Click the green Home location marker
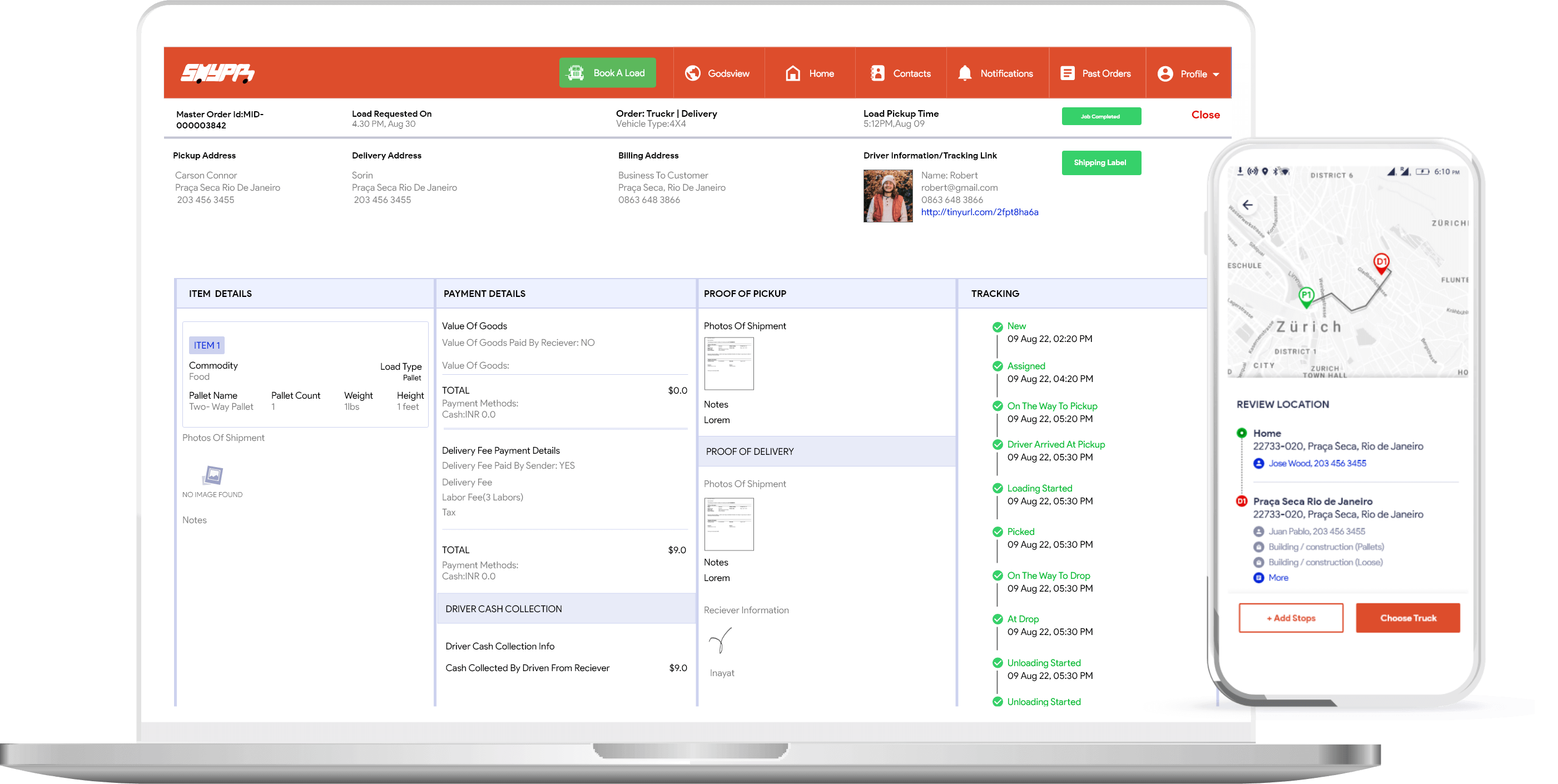Screen dimensions: 1558x784 point(1242,433)
